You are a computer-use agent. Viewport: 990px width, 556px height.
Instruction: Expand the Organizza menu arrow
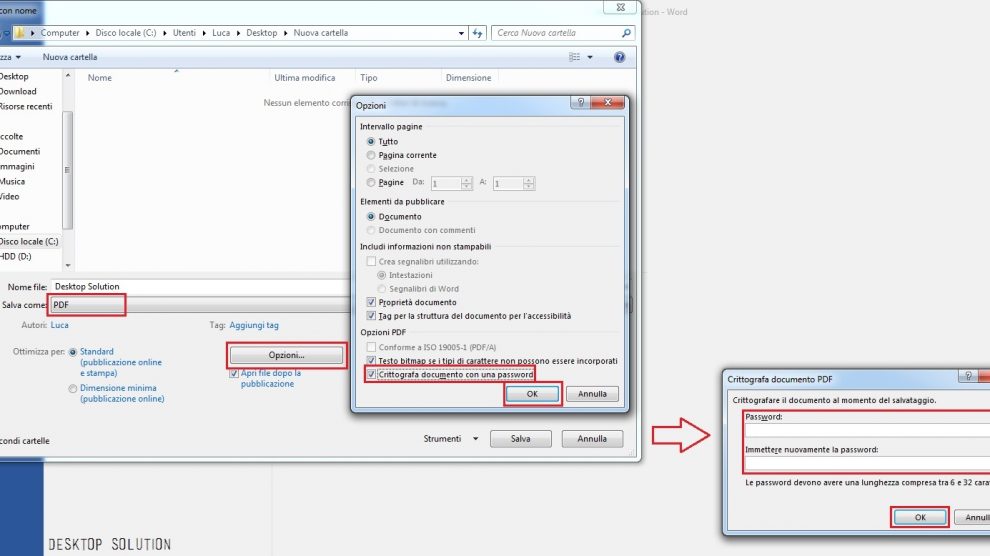click(x=18, y=57)
